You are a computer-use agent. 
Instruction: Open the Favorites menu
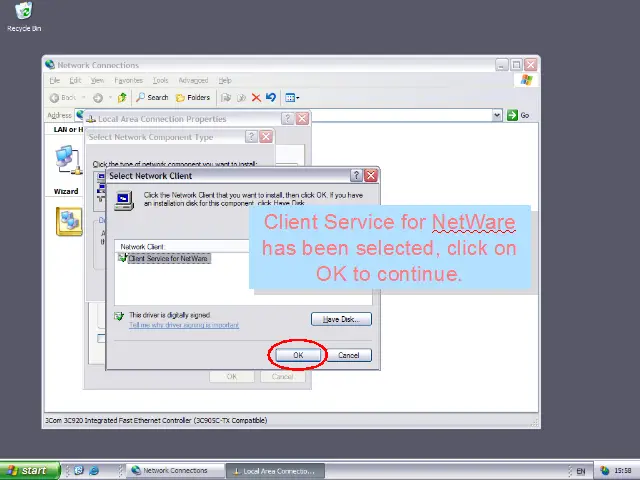click(129, 80)
